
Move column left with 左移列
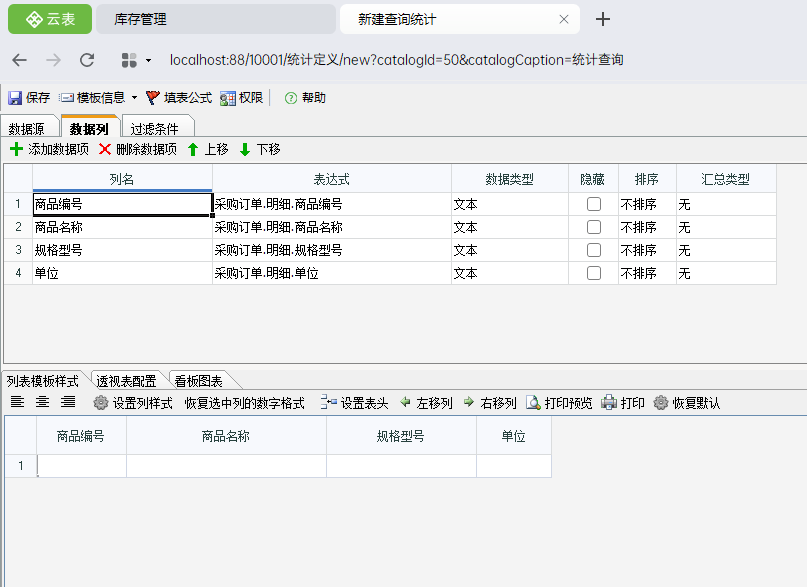tap(427, 403)
